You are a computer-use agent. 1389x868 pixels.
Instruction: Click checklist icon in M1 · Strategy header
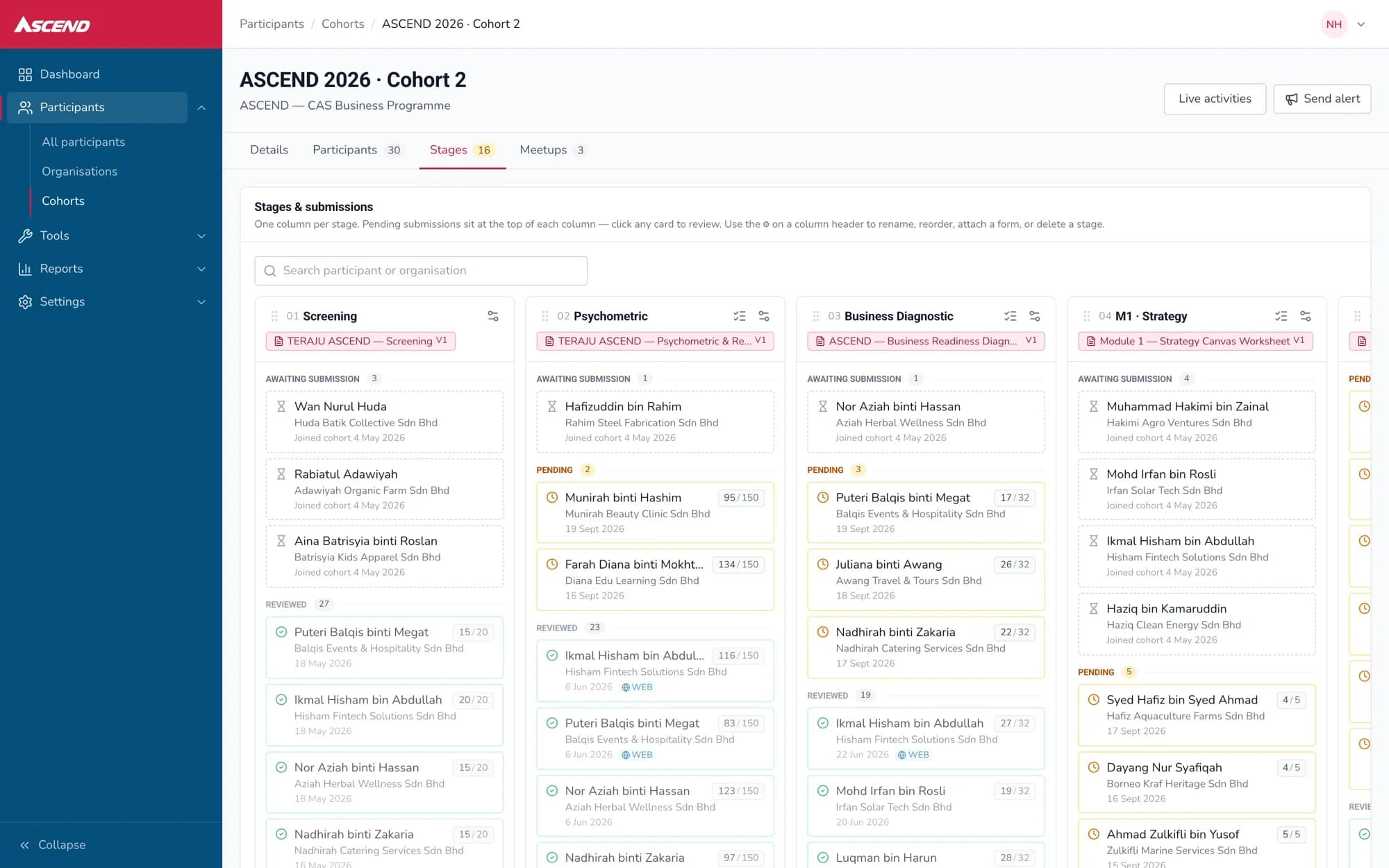(x=1281, y=316)
